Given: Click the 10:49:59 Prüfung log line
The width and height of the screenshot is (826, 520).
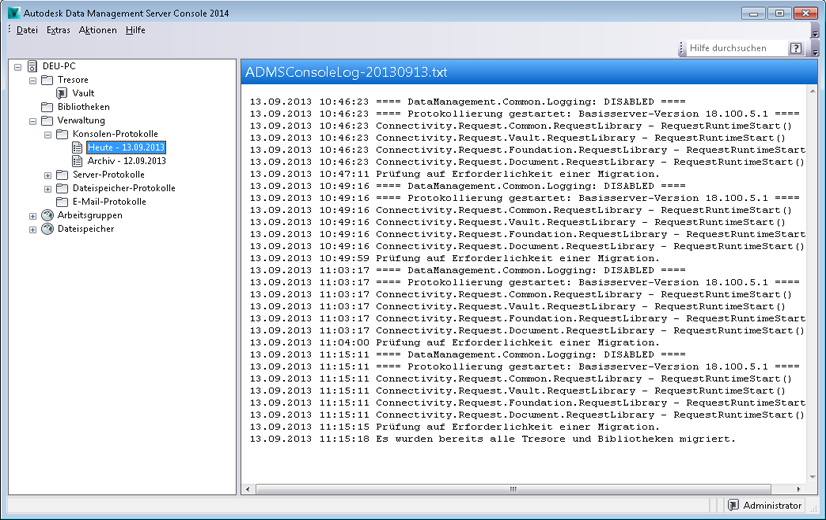Looking at the screenshot, I should pos(454,258).
